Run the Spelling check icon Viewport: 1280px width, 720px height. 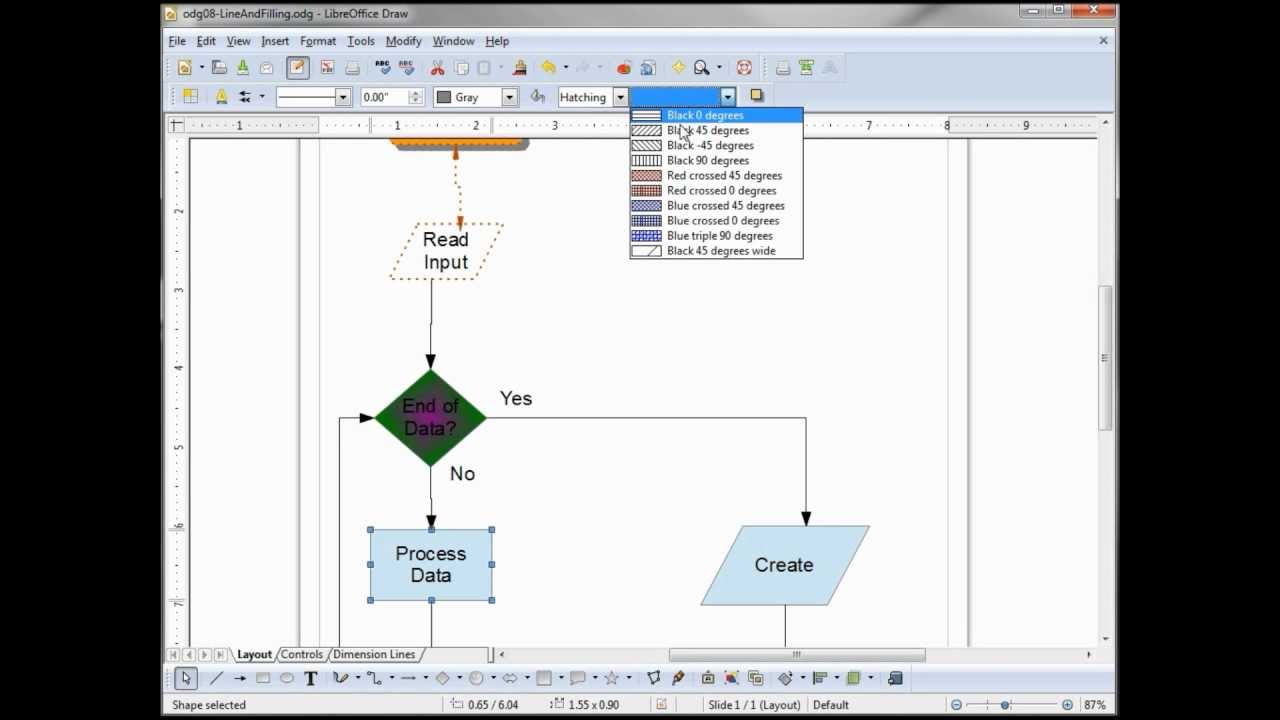coord(382,68)
